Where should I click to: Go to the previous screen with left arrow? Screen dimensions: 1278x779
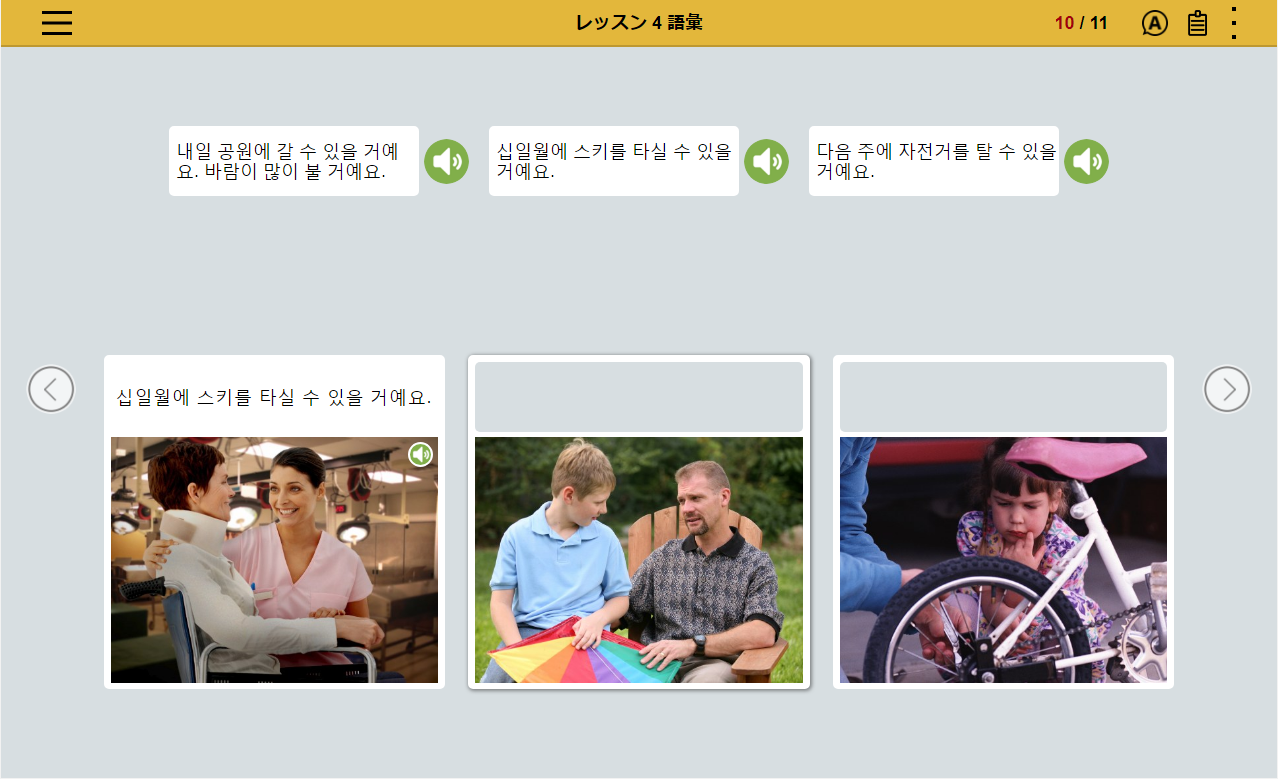point(51,389)
